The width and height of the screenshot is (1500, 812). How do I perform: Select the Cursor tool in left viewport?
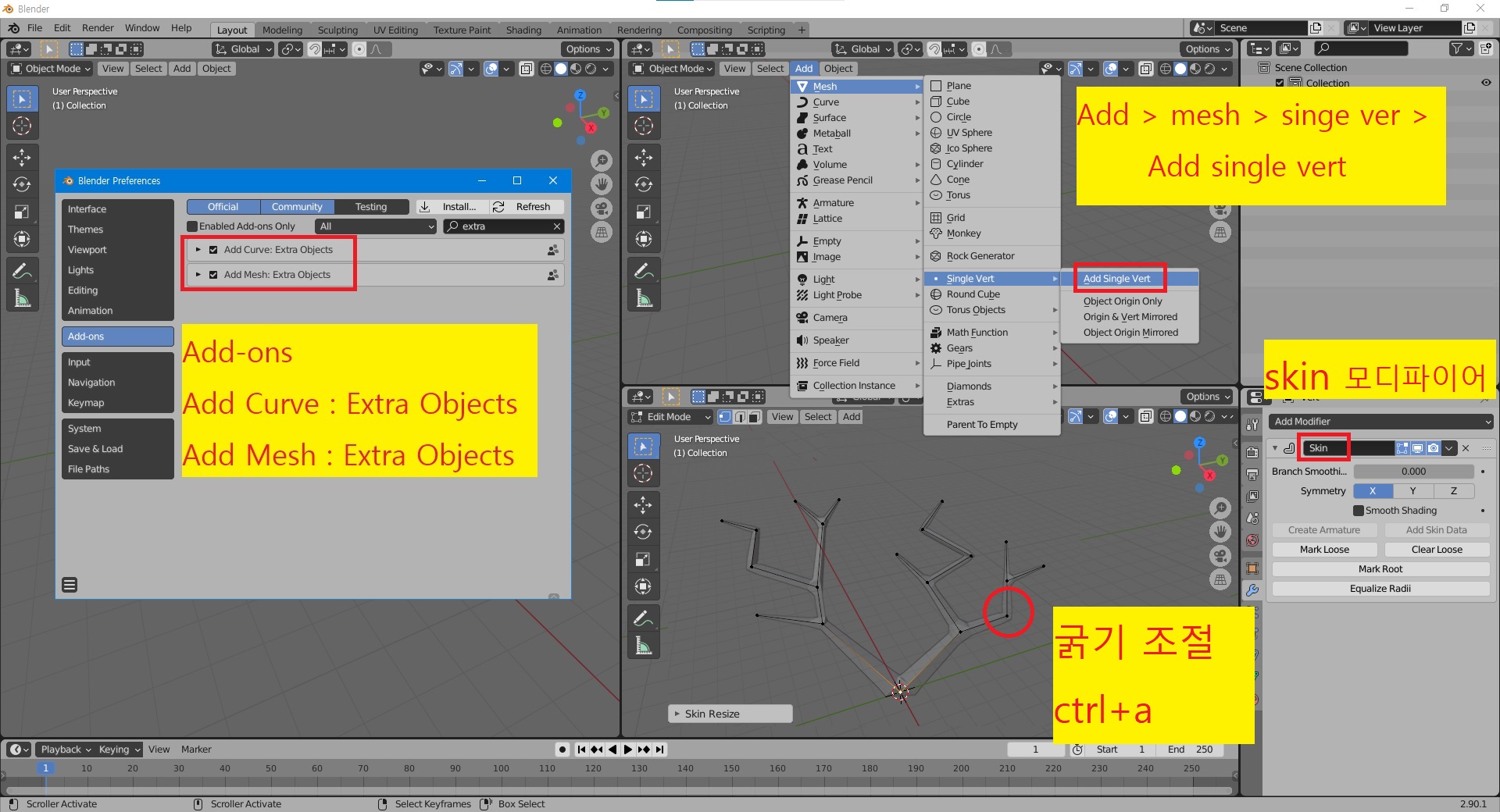point(22,126)
